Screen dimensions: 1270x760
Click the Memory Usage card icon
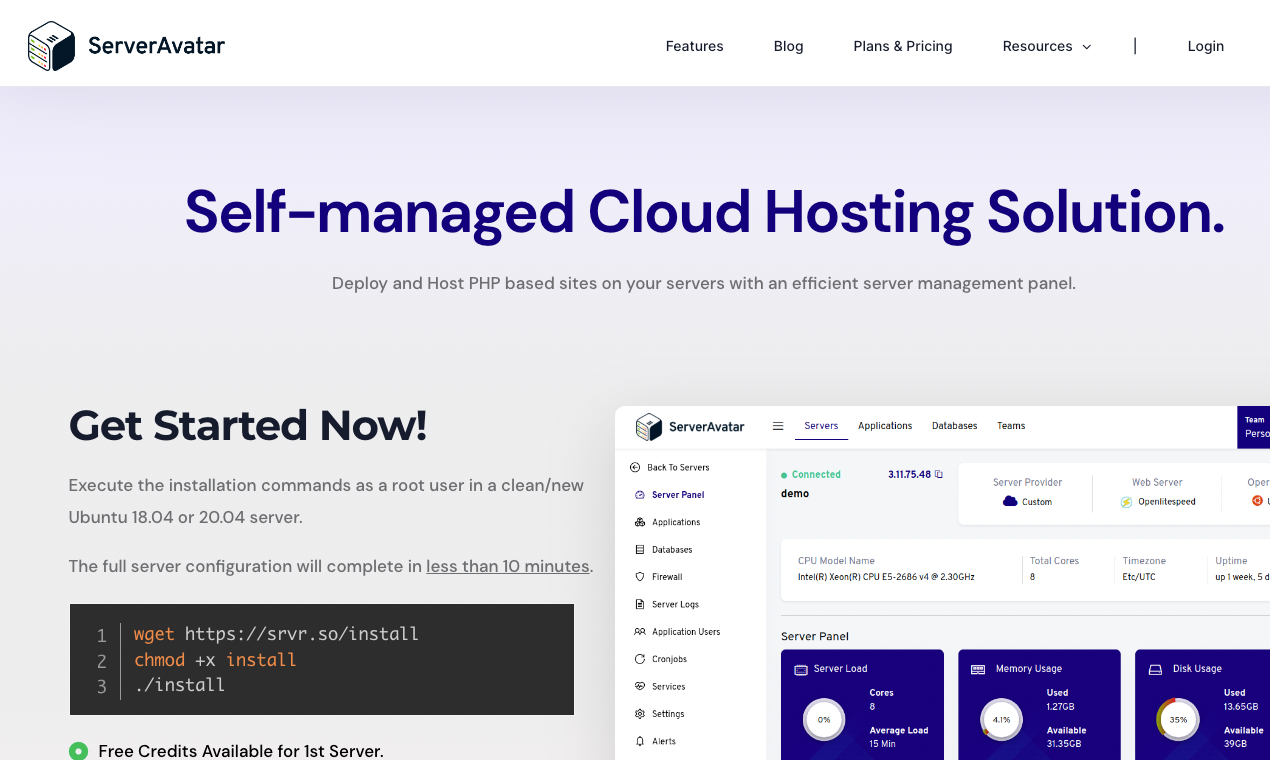coord(978,669)
